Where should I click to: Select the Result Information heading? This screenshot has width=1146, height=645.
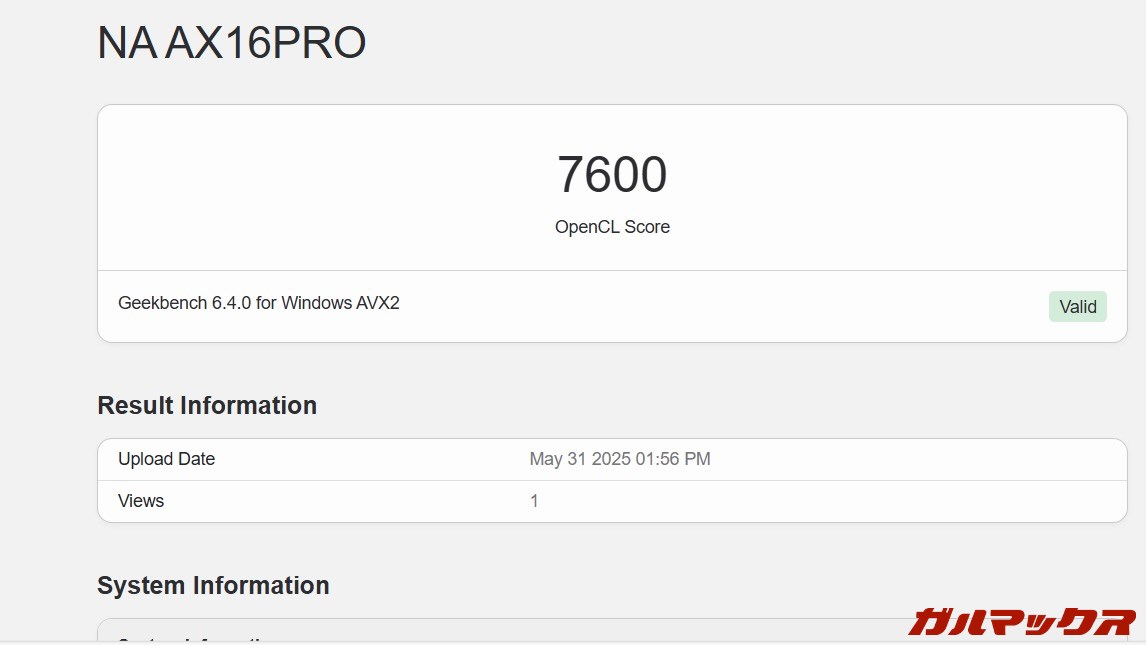click(207, 405)
